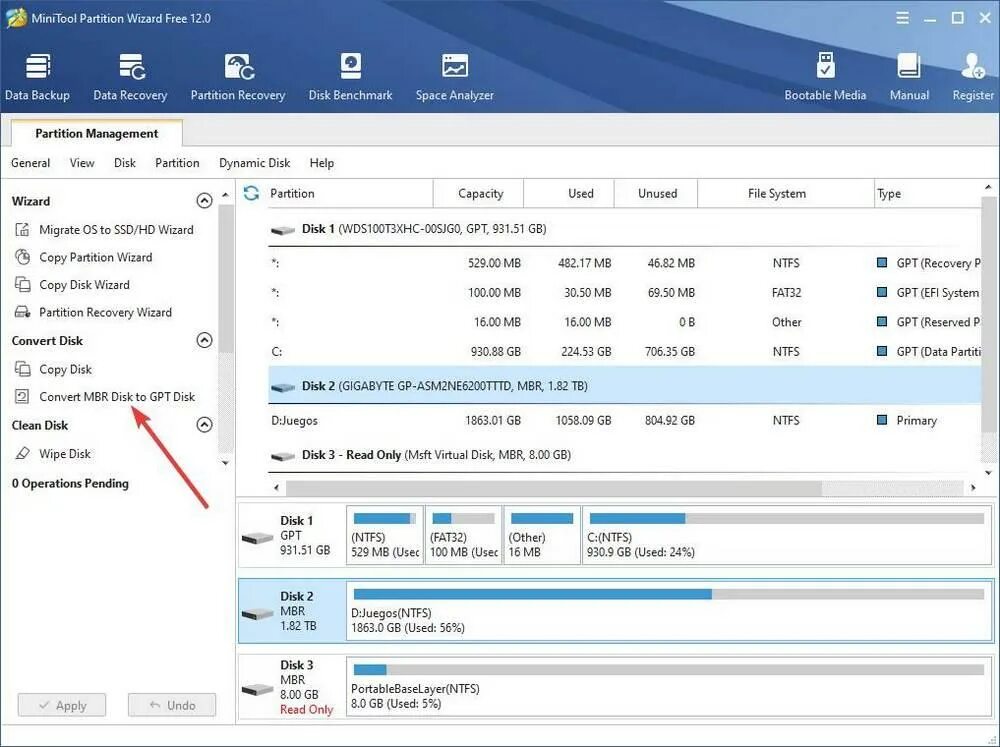The height and width of the screenshot is (747, 1000).
Task: Run the Partition Recovery Wizard
Action: (x=93, y=312)
